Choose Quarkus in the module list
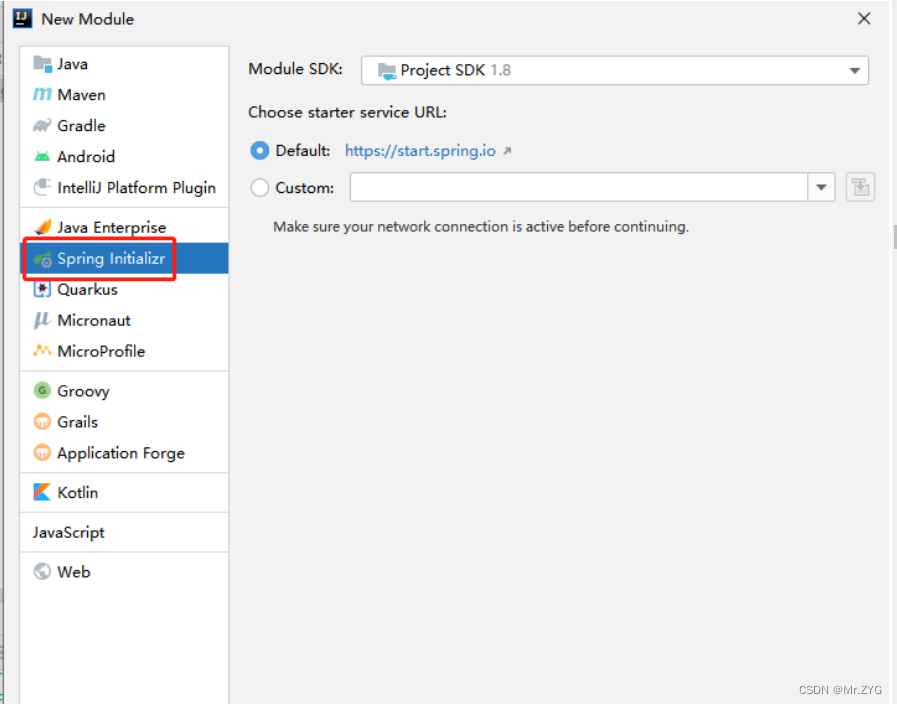Viewport: 897px width, 704px height. coord(124,289)
